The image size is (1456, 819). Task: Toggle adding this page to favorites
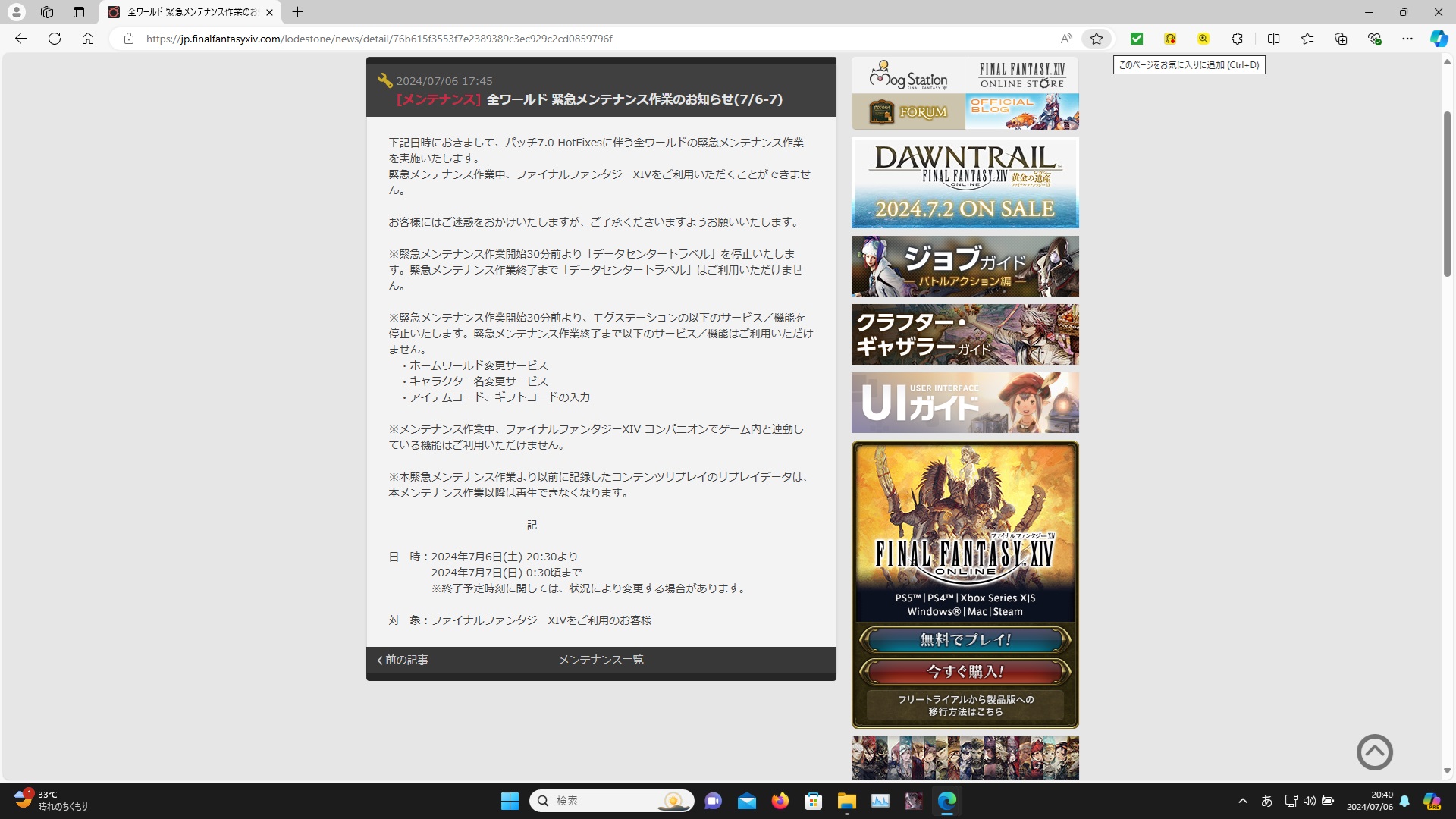tap(1096, 39)
